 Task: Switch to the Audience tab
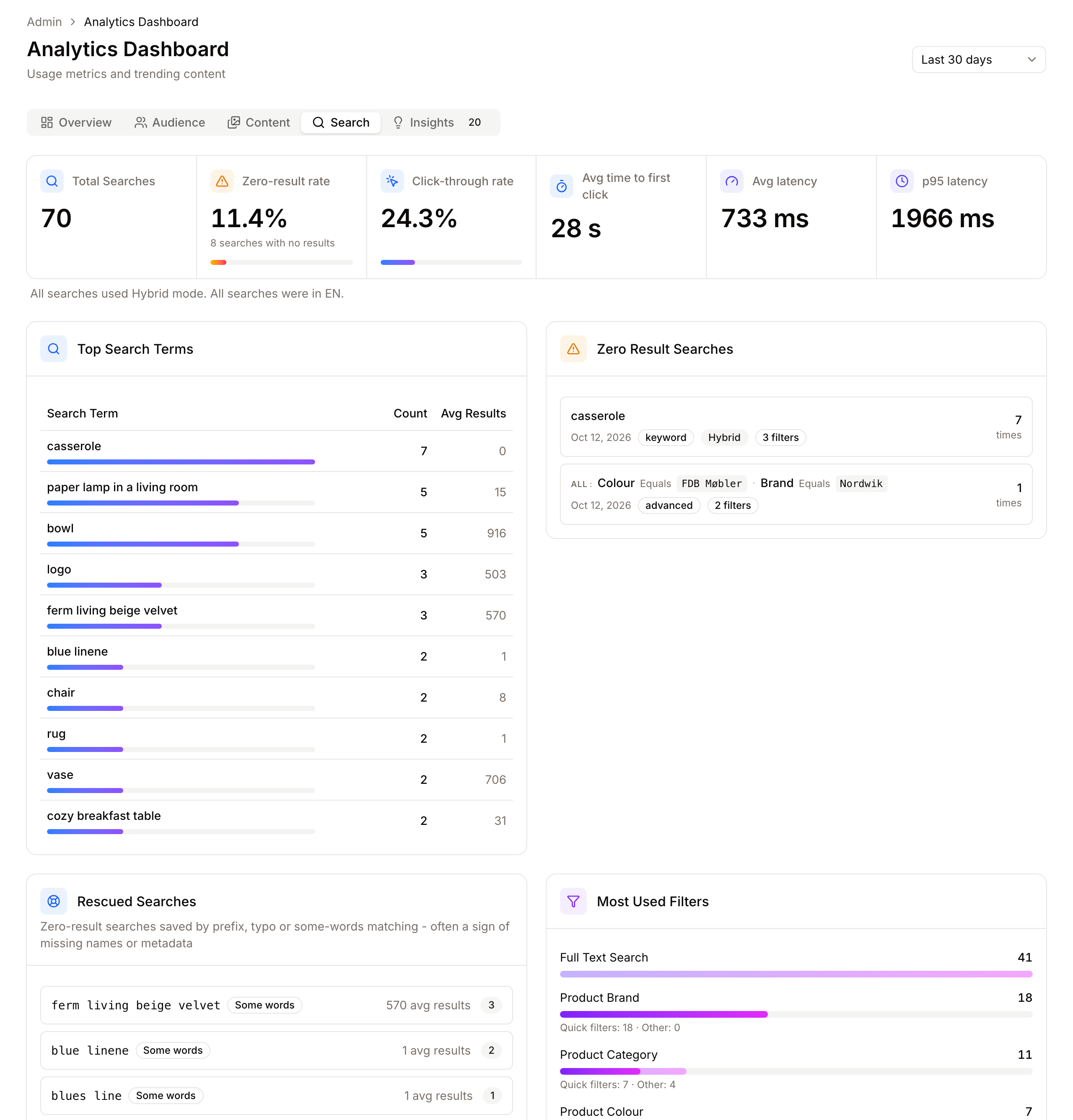point(170,122)
